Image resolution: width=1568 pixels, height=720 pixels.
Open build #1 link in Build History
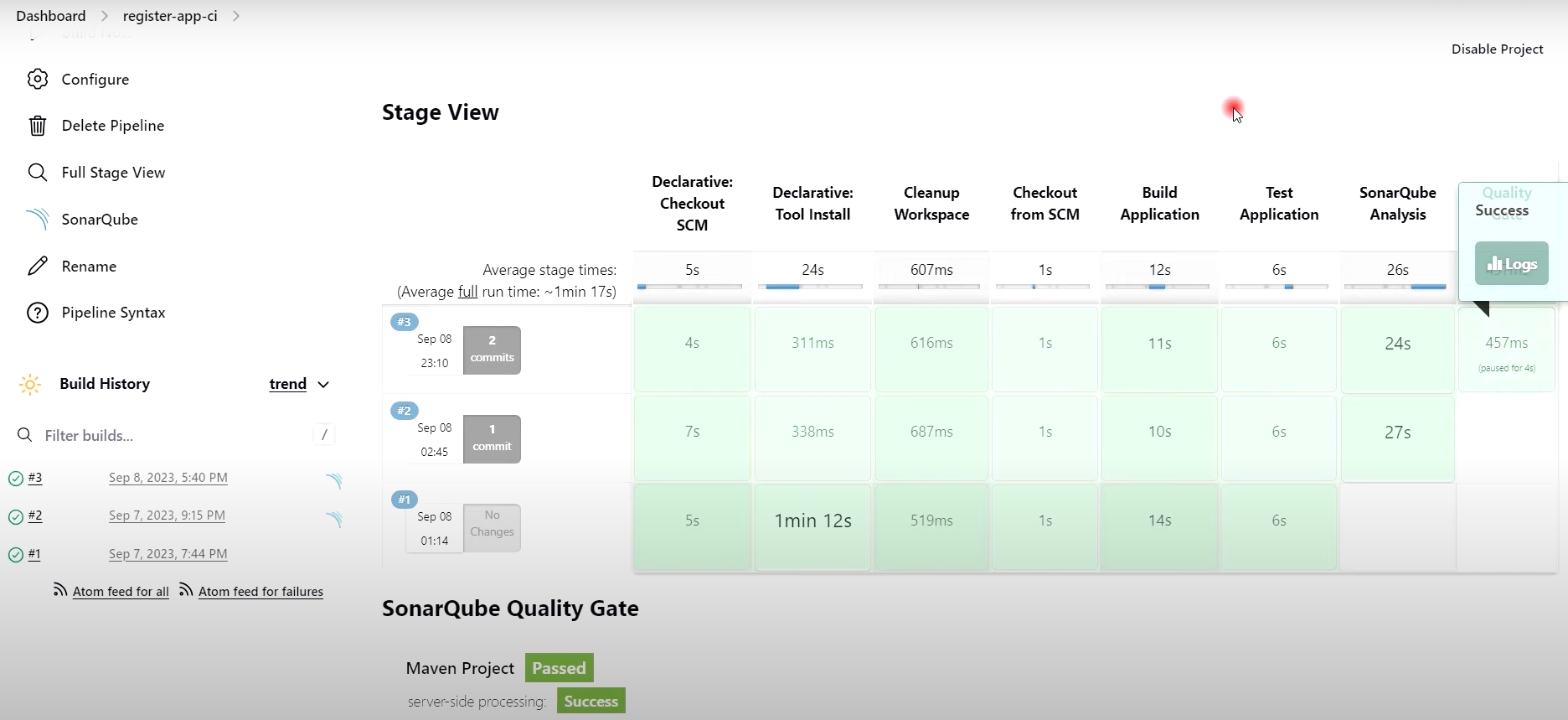[34, 554]
